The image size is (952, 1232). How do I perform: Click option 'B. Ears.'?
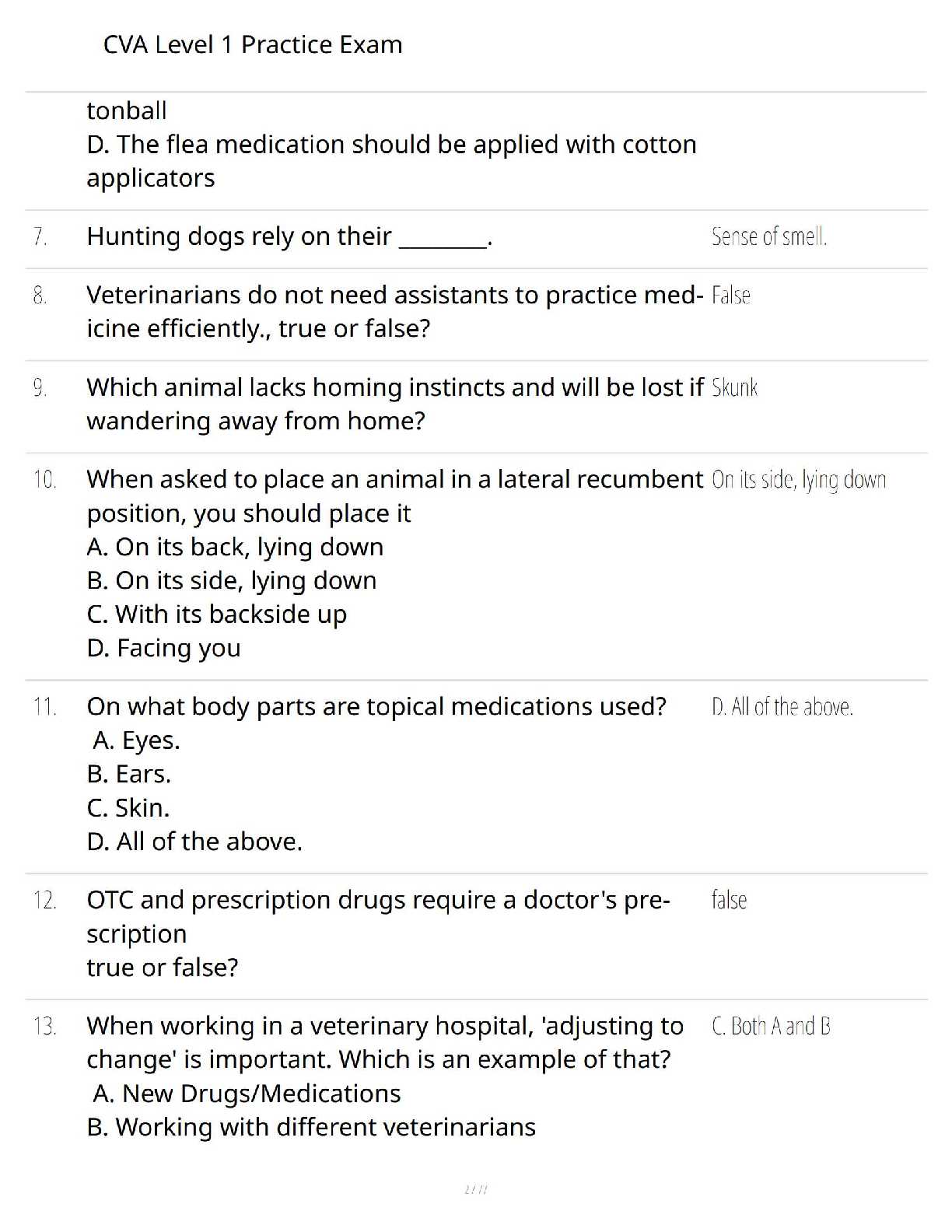(129, 774)
